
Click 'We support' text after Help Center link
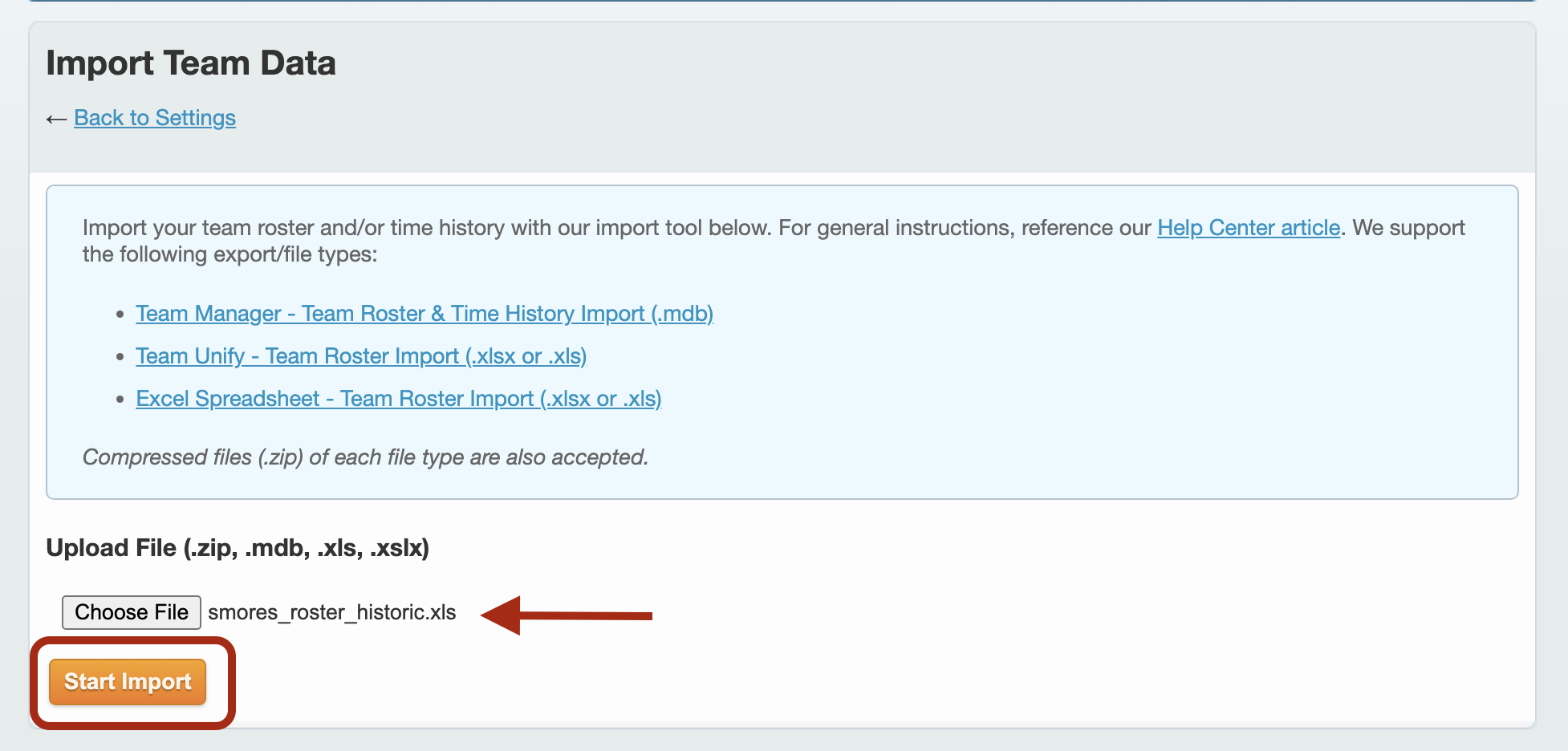tap(1408, 228)
